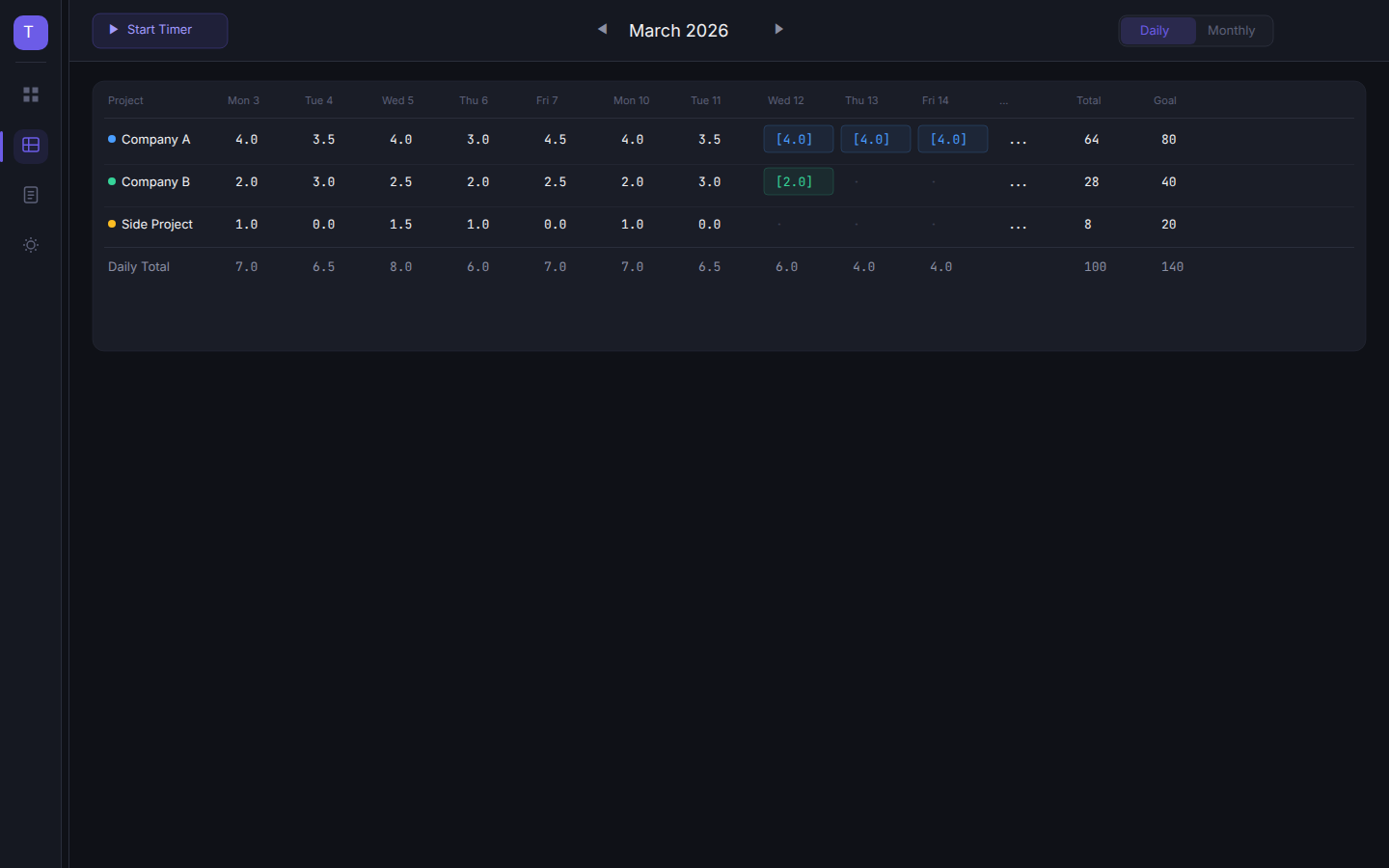
Task: Click the T avatar at sidebar top
Action: tap(30, 32)
